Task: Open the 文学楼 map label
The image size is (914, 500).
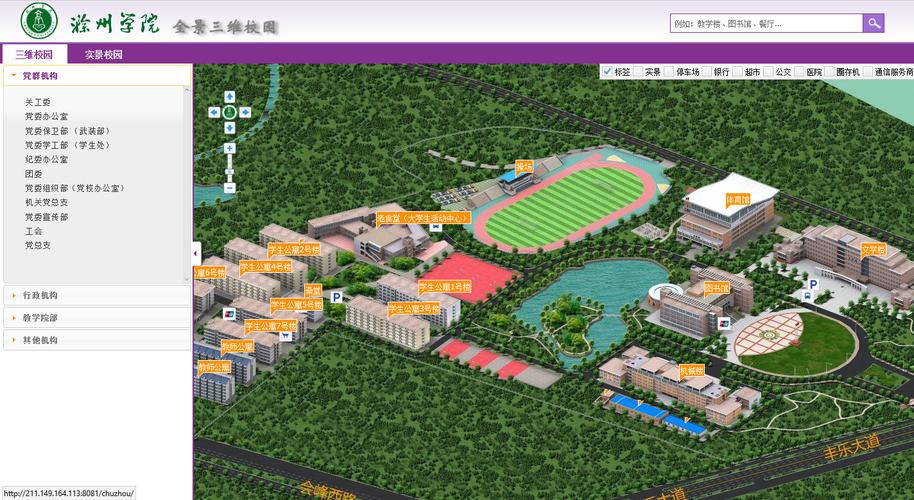Action: [873, 251]
